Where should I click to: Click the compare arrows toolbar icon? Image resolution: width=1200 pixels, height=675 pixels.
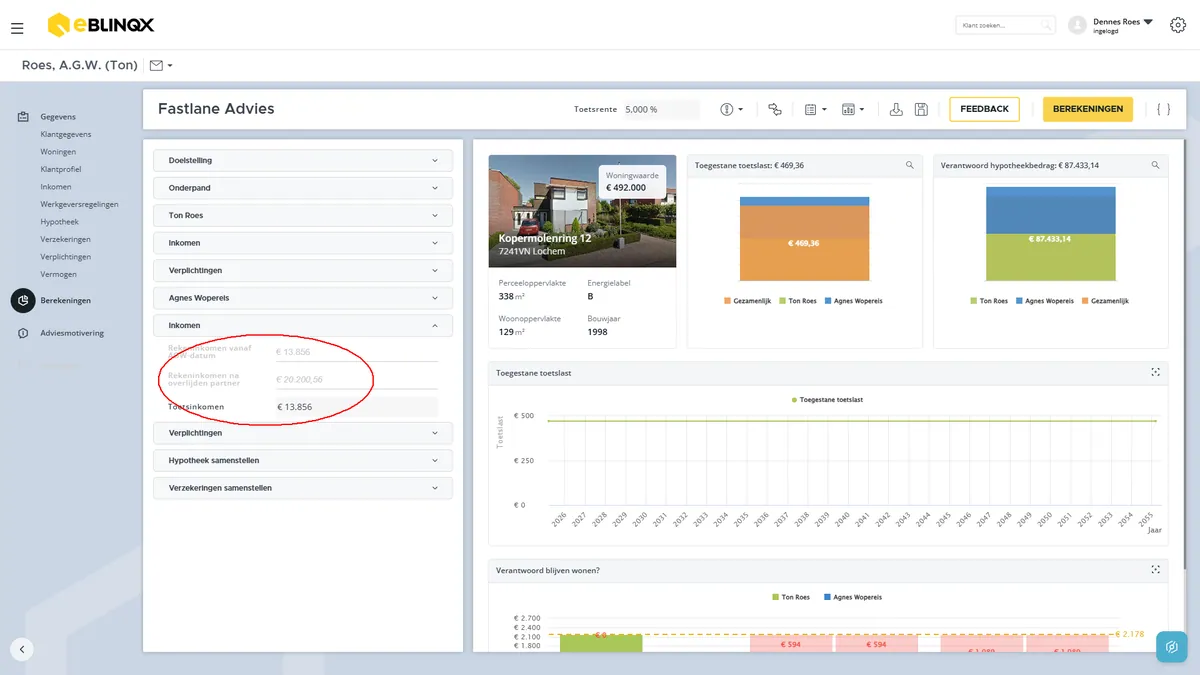coord(775,109)
